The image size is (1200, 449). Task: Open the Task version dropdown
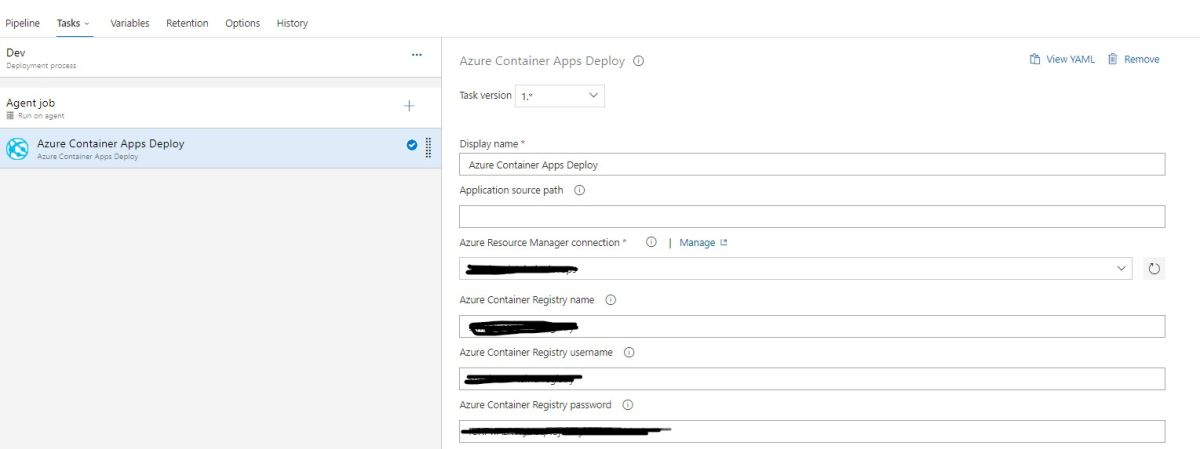559,96
